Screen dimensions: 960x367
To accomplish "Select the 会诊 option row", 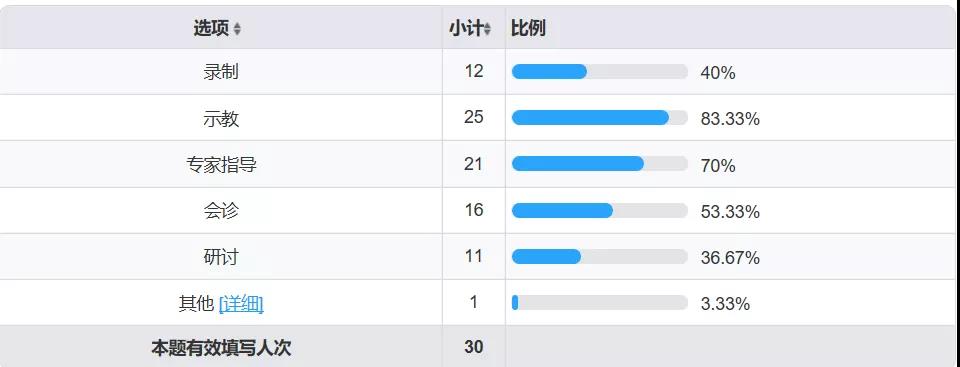I will [x=480, y=210].
